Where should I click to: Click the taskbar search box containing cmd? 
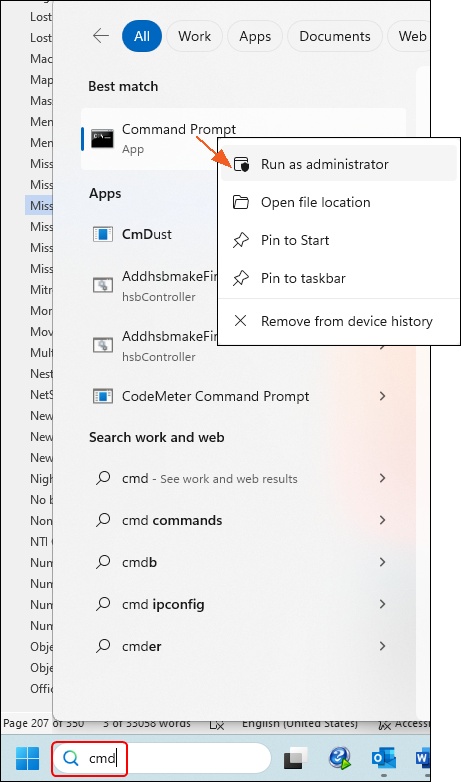pyautogui.click(x=162, y=758)
